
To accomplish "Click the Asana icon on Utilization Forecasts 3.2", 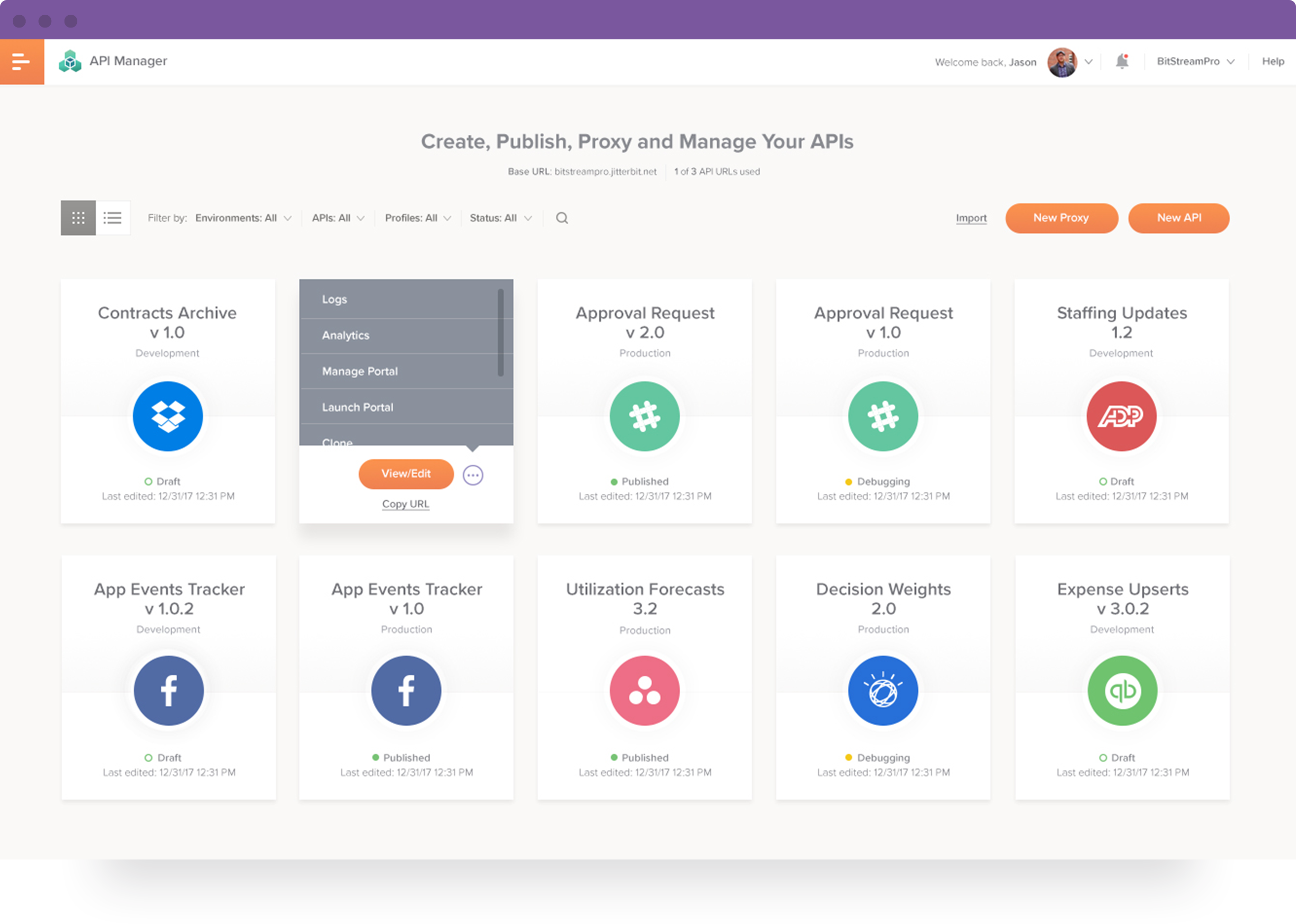I will 644,690.
